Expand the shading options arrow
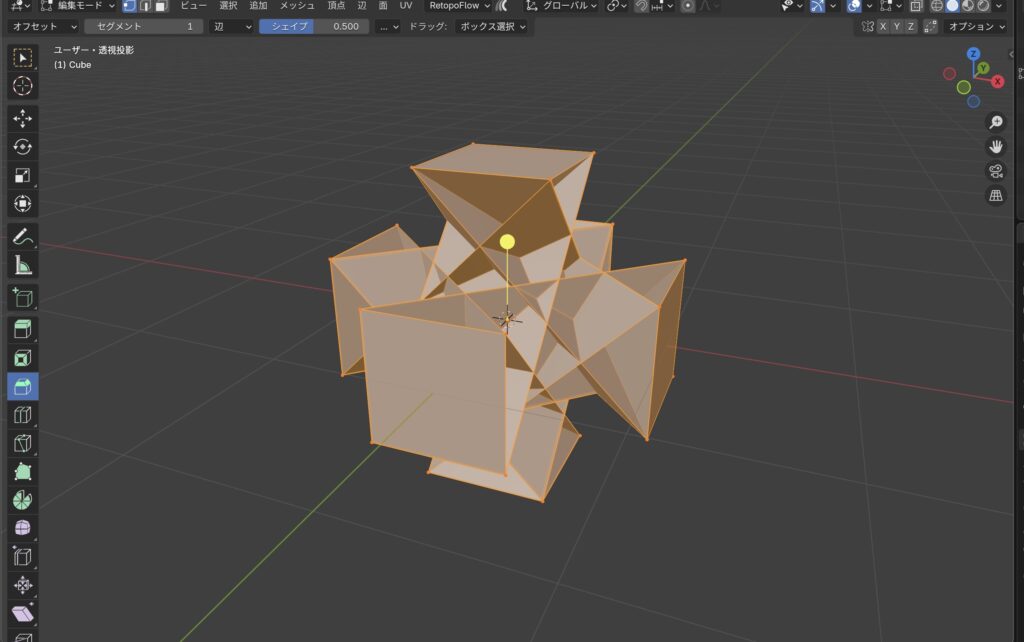This screenshot has height=642, width=1024. [x=999, y=6]
